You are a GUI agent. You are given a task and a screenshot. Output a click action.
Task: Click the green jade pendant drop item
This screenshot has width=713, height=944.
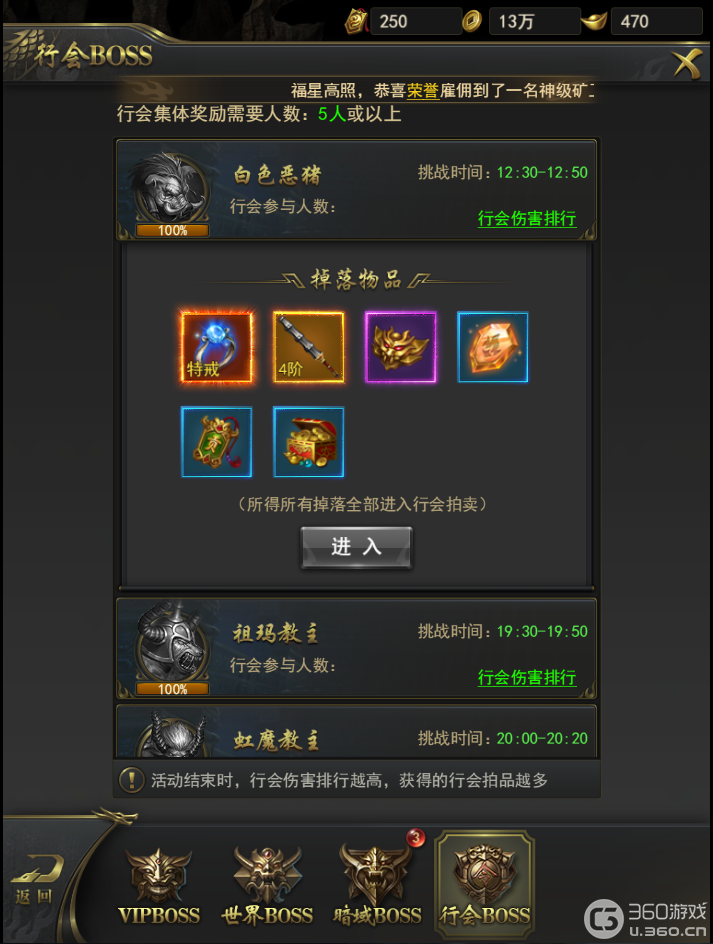[217, 442]
